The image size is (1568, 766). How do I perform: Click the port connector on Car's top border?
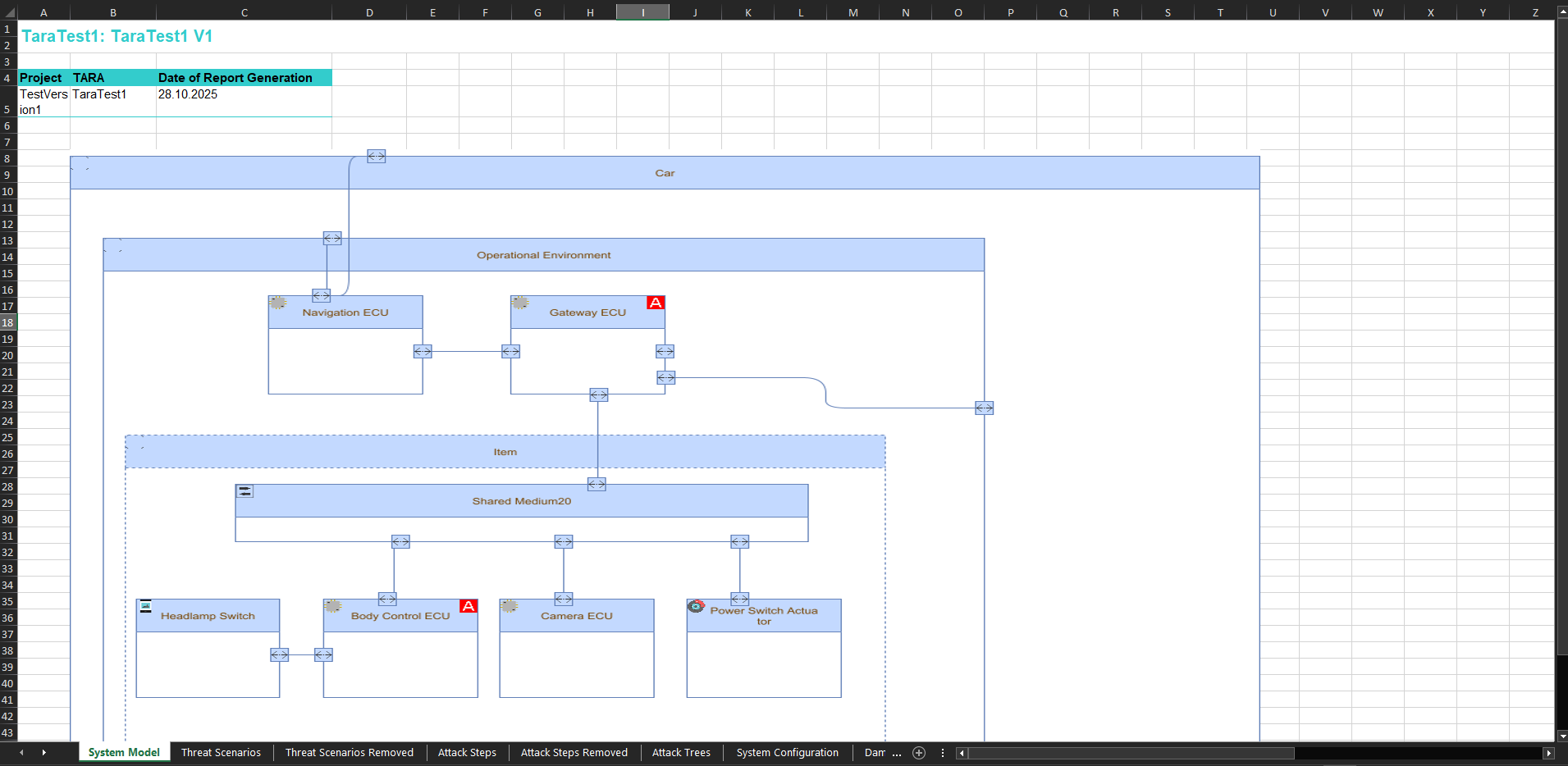coord(376,156)
